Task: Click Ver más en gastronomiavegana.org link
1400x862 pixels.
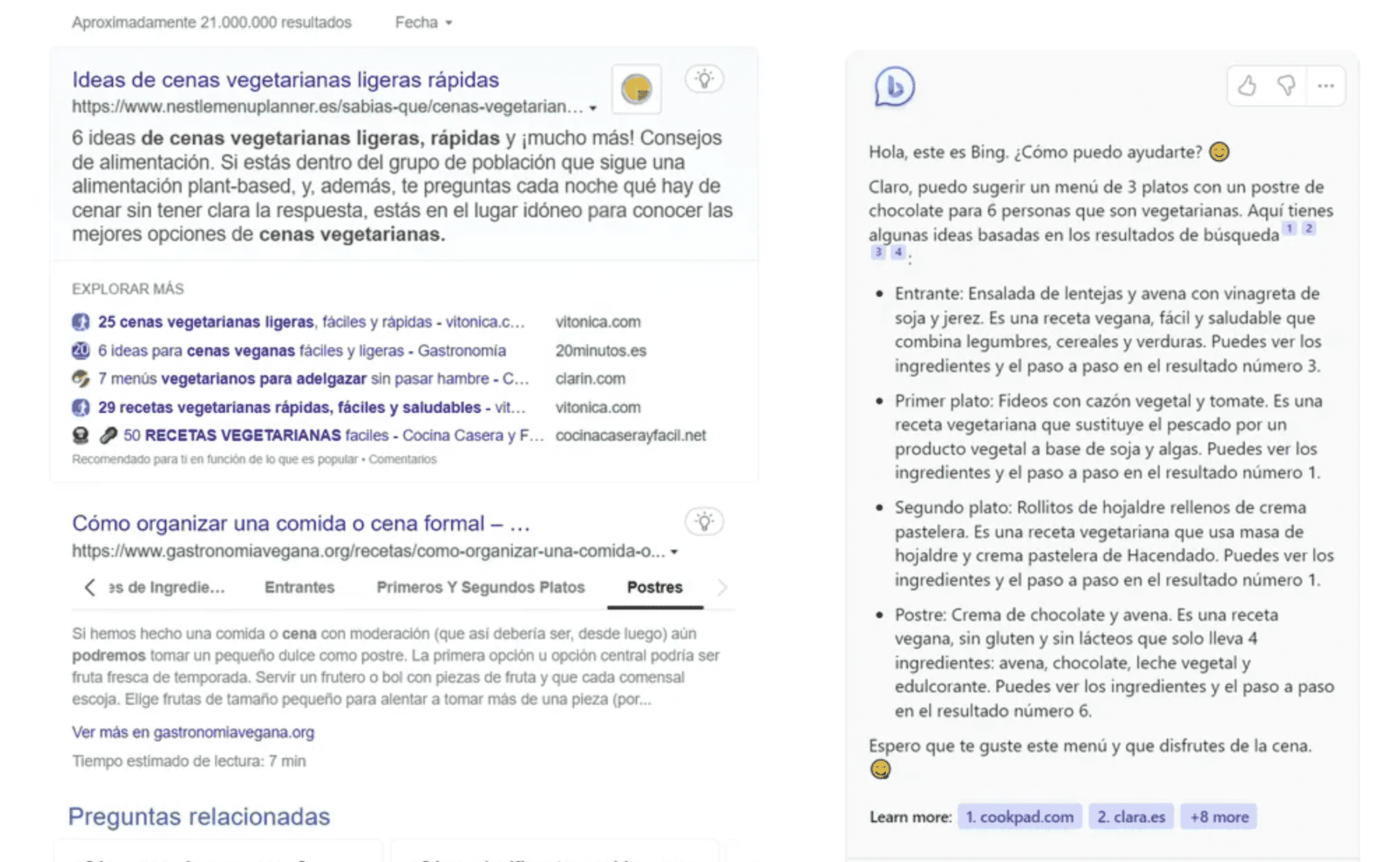Action: click(x=193, y=732)
